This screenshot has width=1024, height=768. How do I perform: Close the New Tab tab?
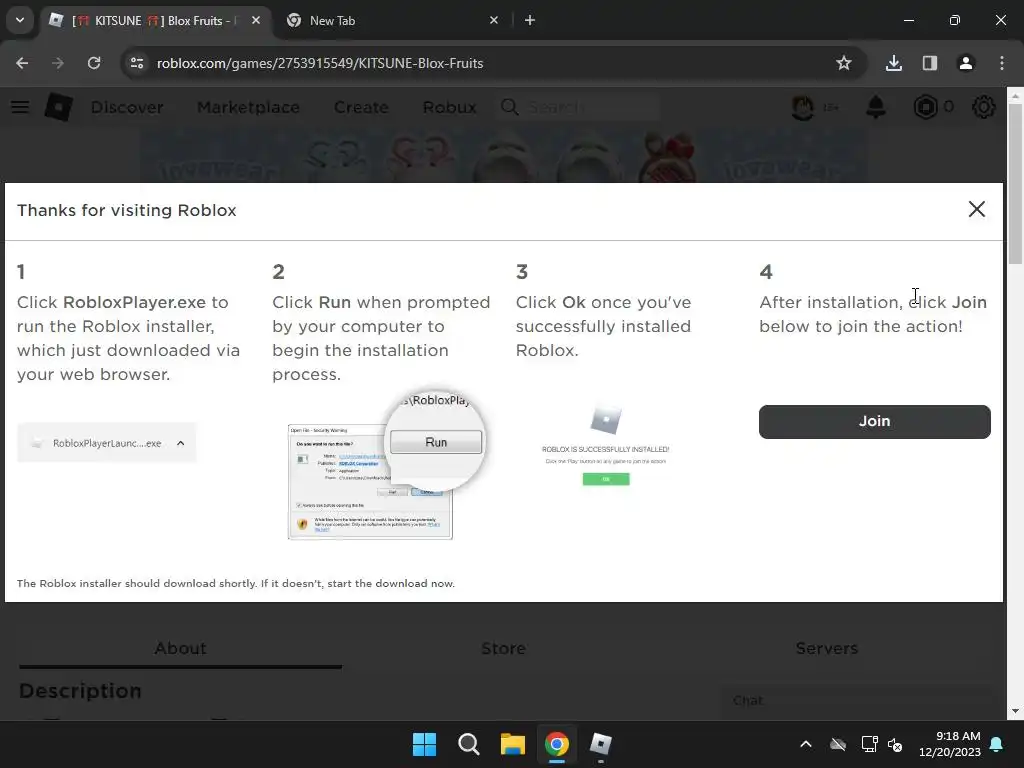point(494,20)
